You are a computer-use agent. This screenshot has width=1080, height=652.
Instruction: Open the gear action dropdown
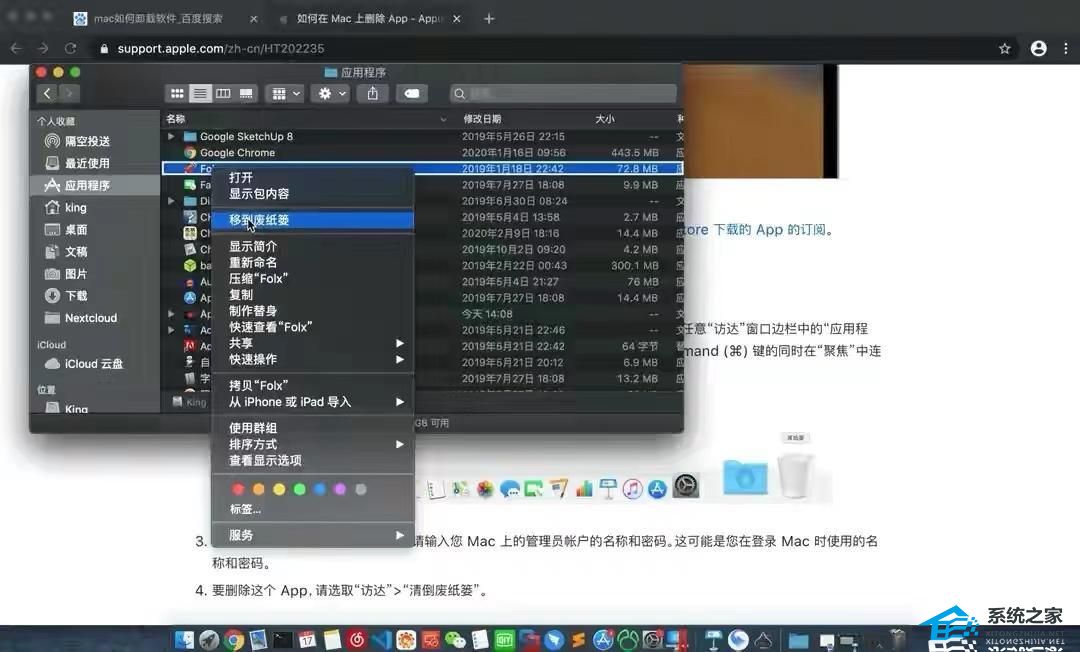coord(329,93)
